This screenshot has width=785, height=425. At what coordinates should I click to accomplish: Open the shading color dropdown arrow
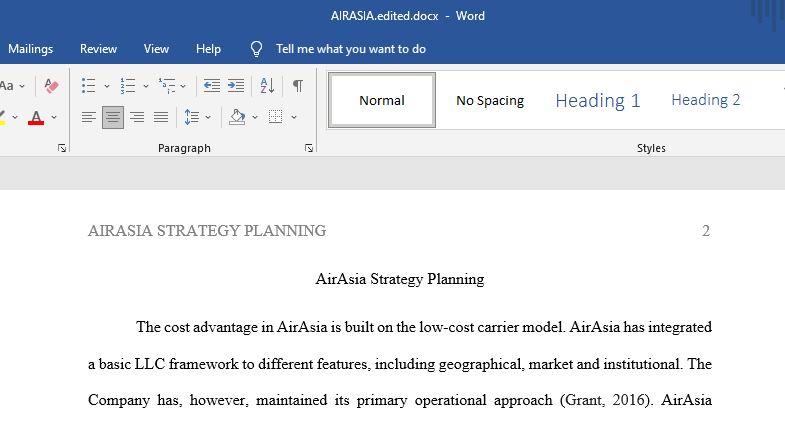tap(255, 117)
